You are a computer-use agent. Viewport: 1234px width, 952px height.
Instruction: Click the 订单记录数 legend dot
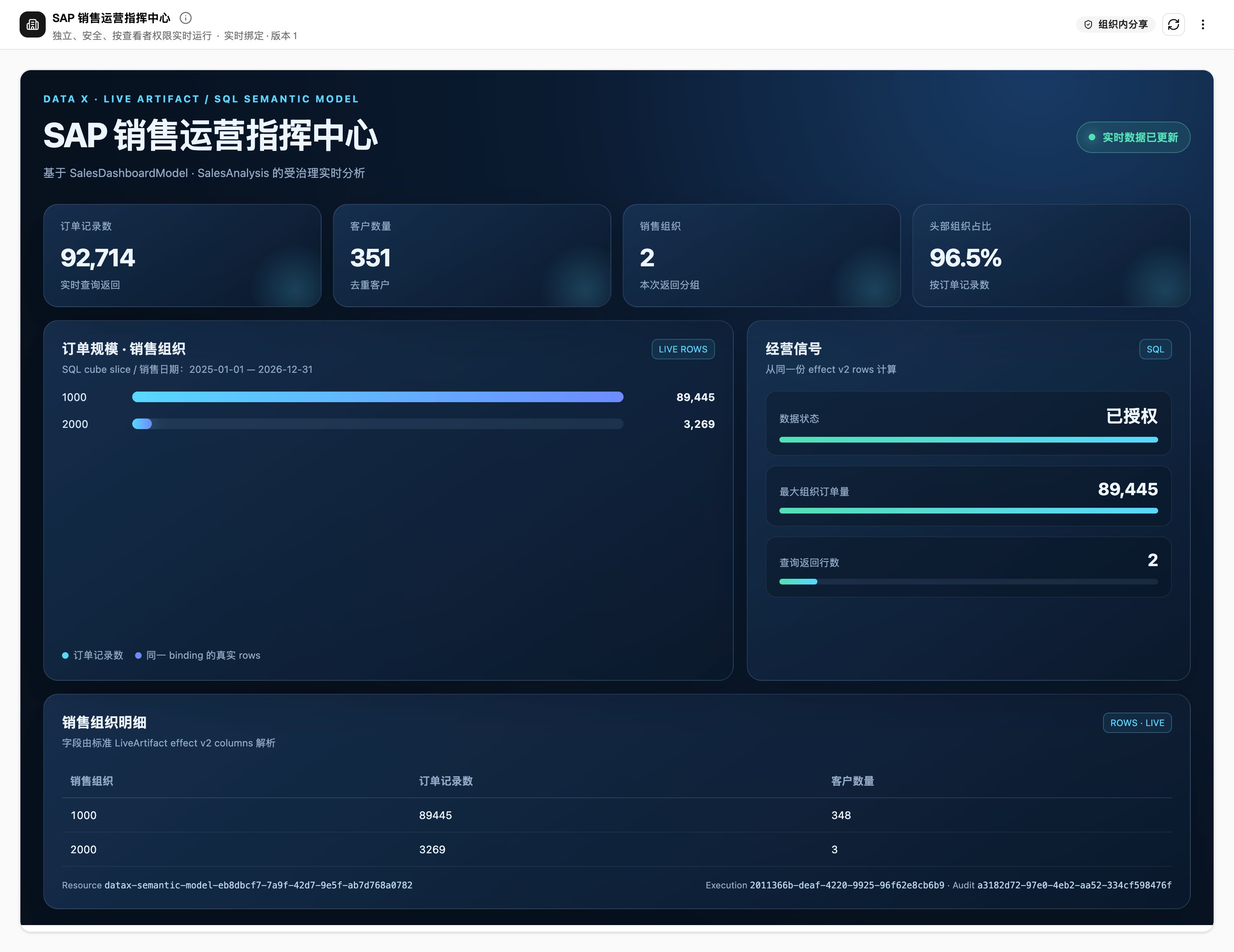pos(65,655)
